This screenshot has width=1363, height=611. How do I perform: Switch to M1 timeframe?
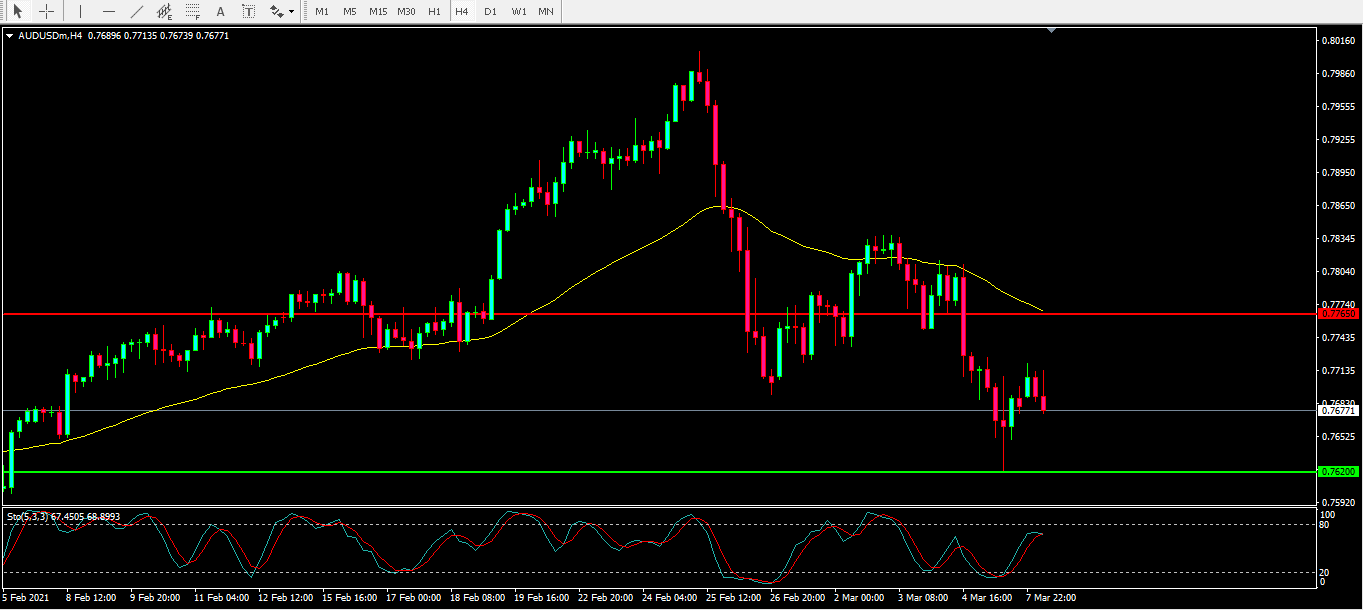coord(322,12)
